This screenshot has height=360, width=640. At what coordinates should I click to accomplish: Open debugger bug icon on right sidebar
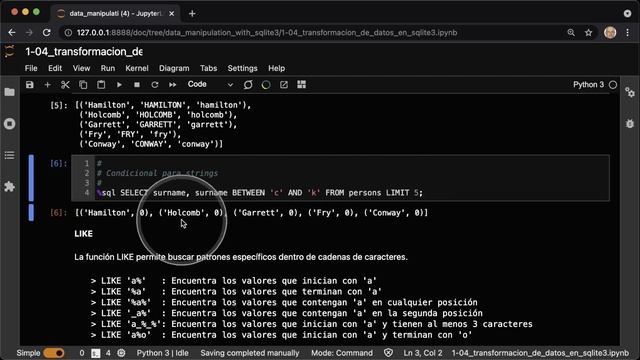630,123
